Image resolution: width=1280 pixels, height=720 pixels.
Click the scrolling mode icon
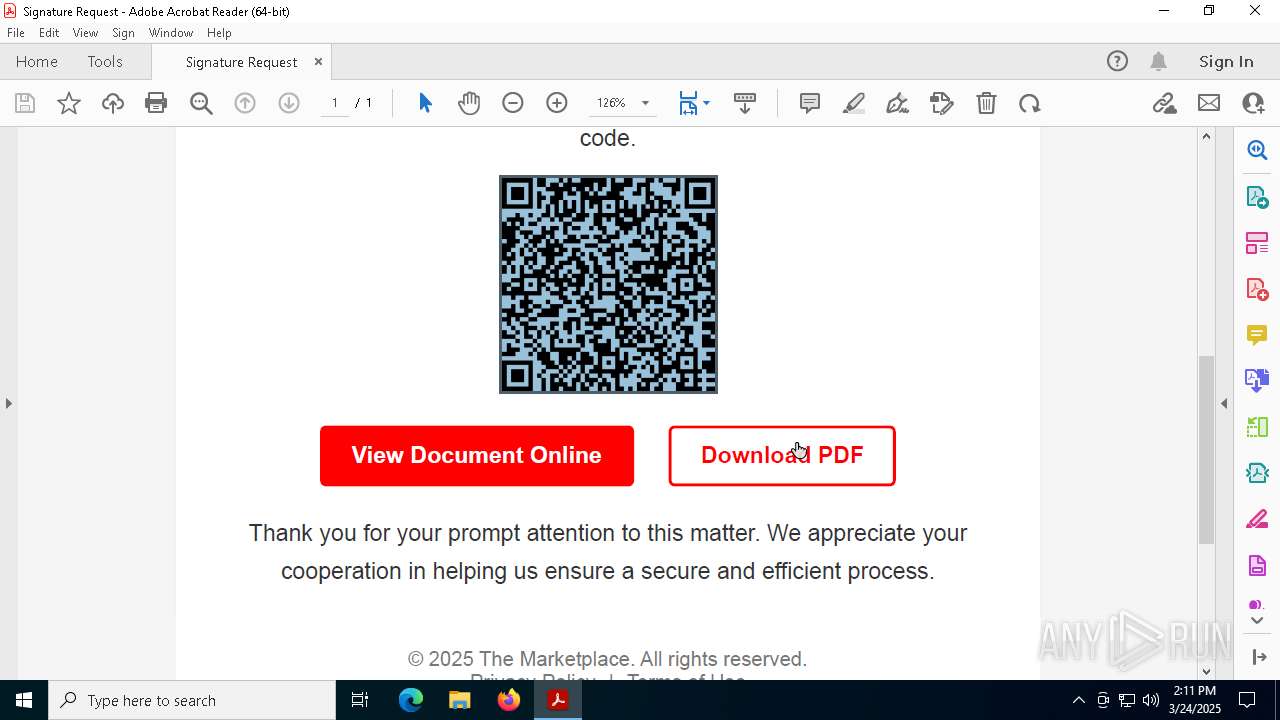pyautogui.click(x=745, y=103)
